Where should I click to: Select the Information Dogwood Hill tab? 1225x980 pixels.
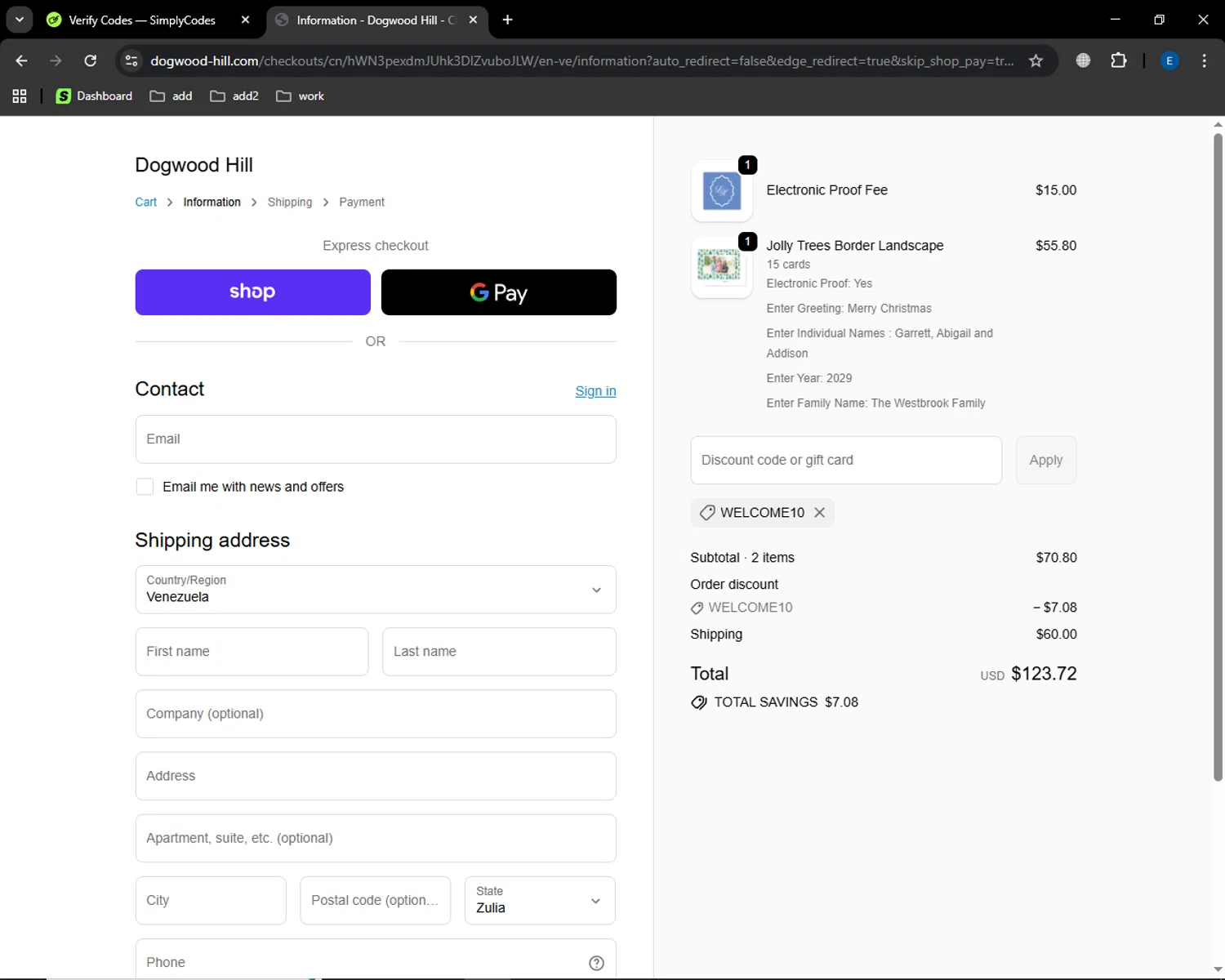tap(376, 20)
